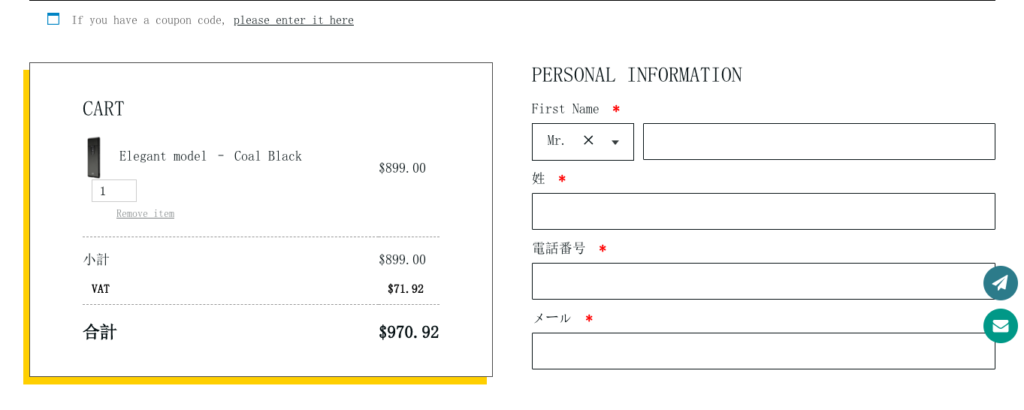
Task: Click the 合計 total amount $970.92
Action: (409, 332)
